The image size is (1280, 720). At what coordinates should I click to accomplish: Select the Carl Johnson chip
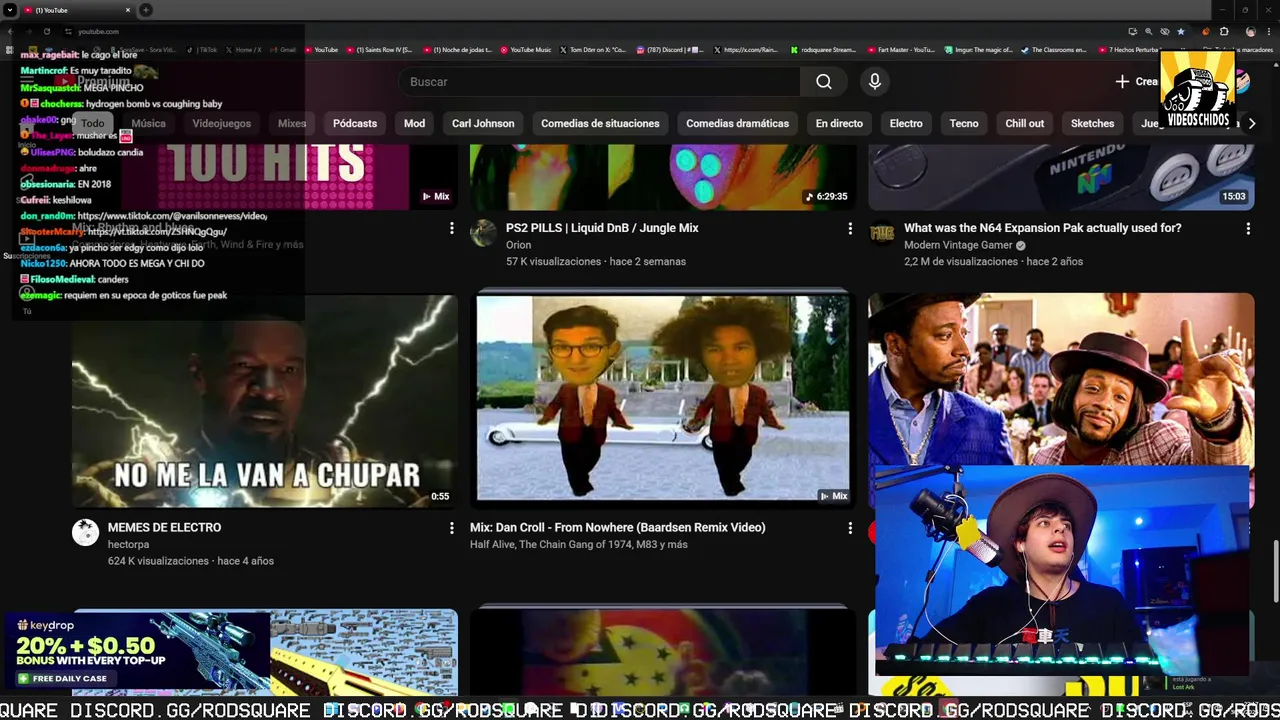click(x=483, y=124)
